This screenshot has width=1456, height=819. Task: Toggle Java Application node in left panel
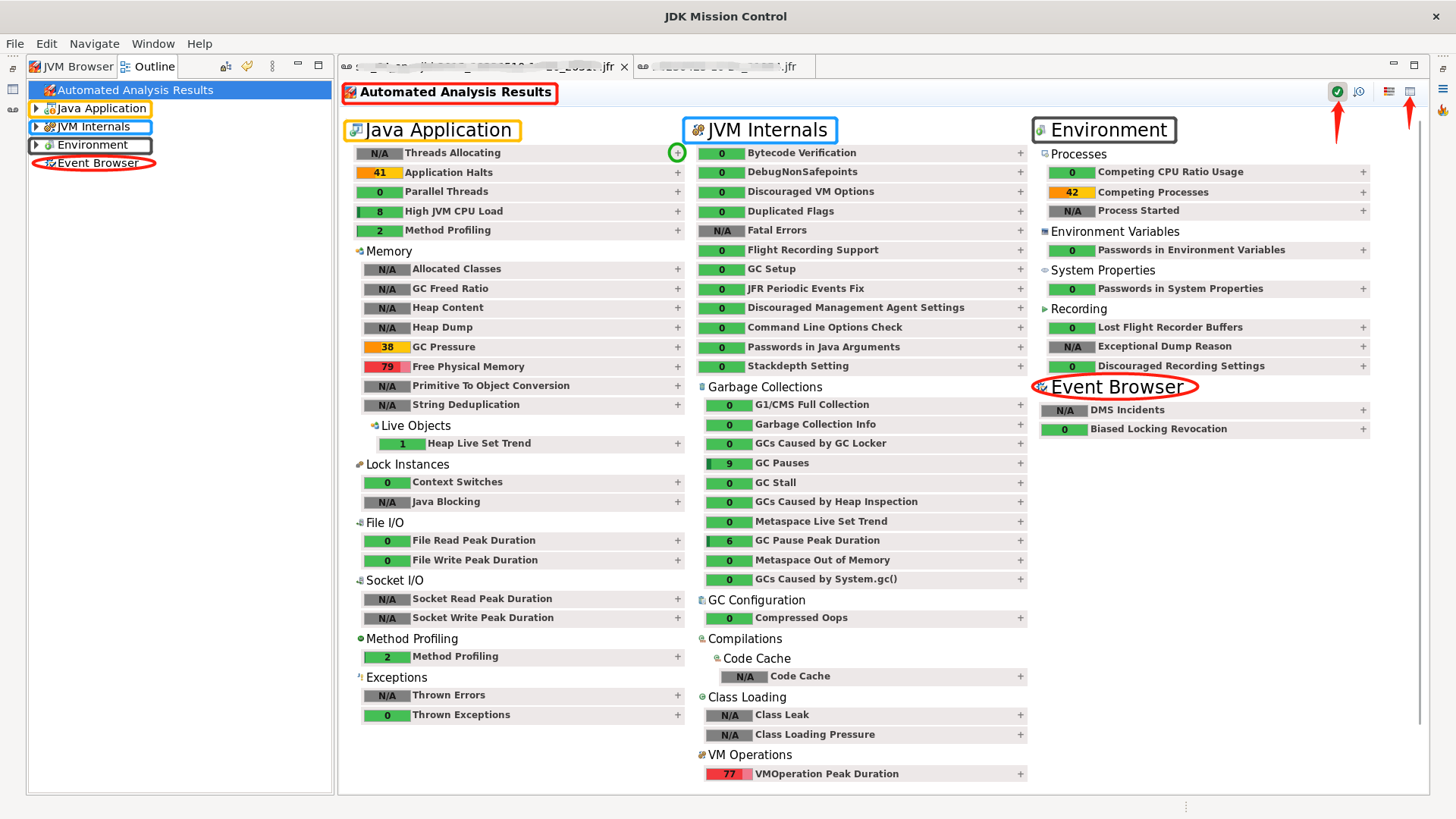tap(36, 108)
